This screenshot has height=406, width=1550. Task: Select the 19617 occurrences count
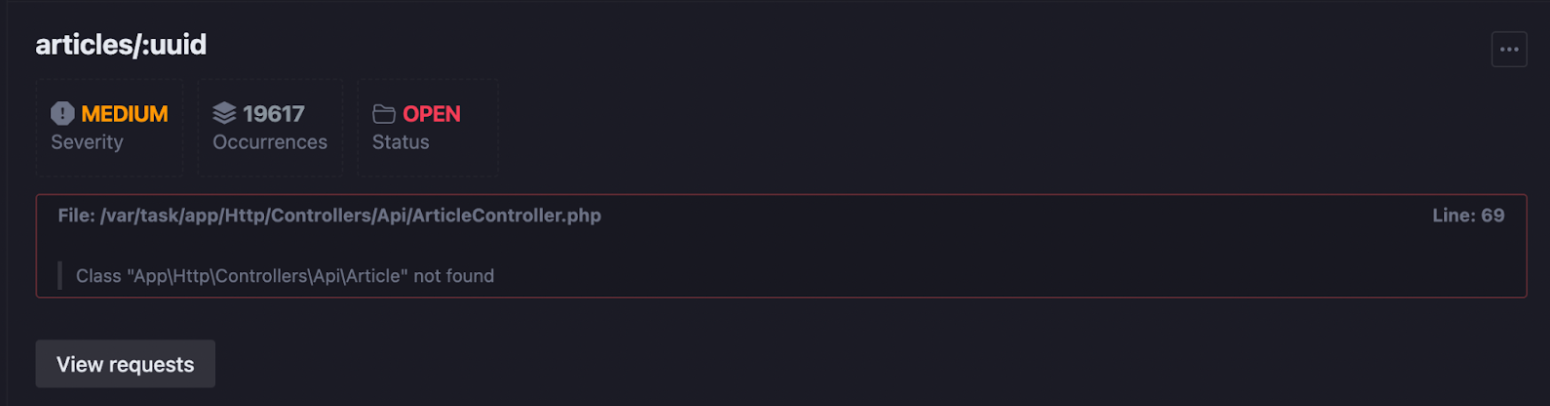(x=274, y=114)
